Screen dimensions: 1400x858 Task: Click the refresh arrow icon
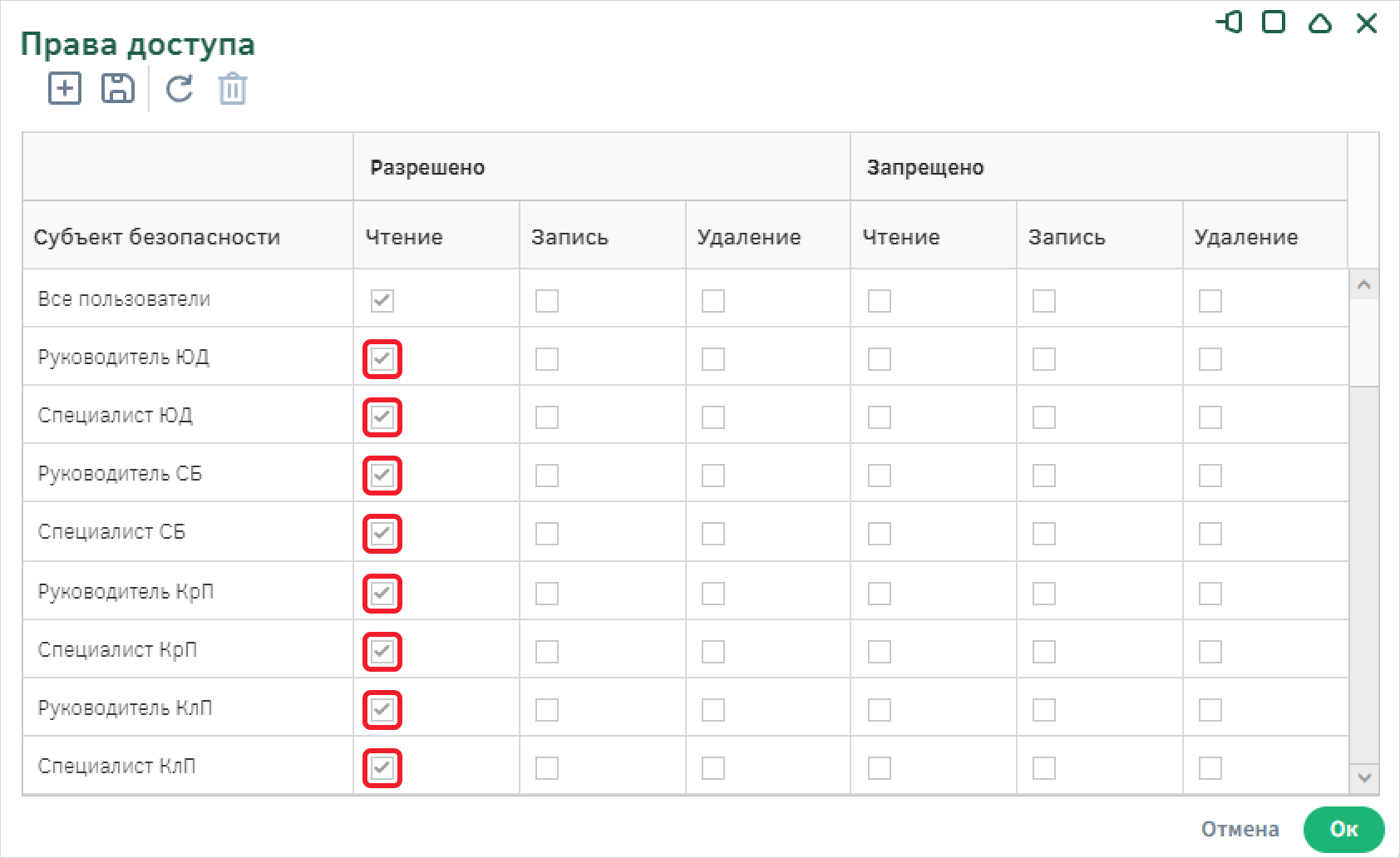180,88
